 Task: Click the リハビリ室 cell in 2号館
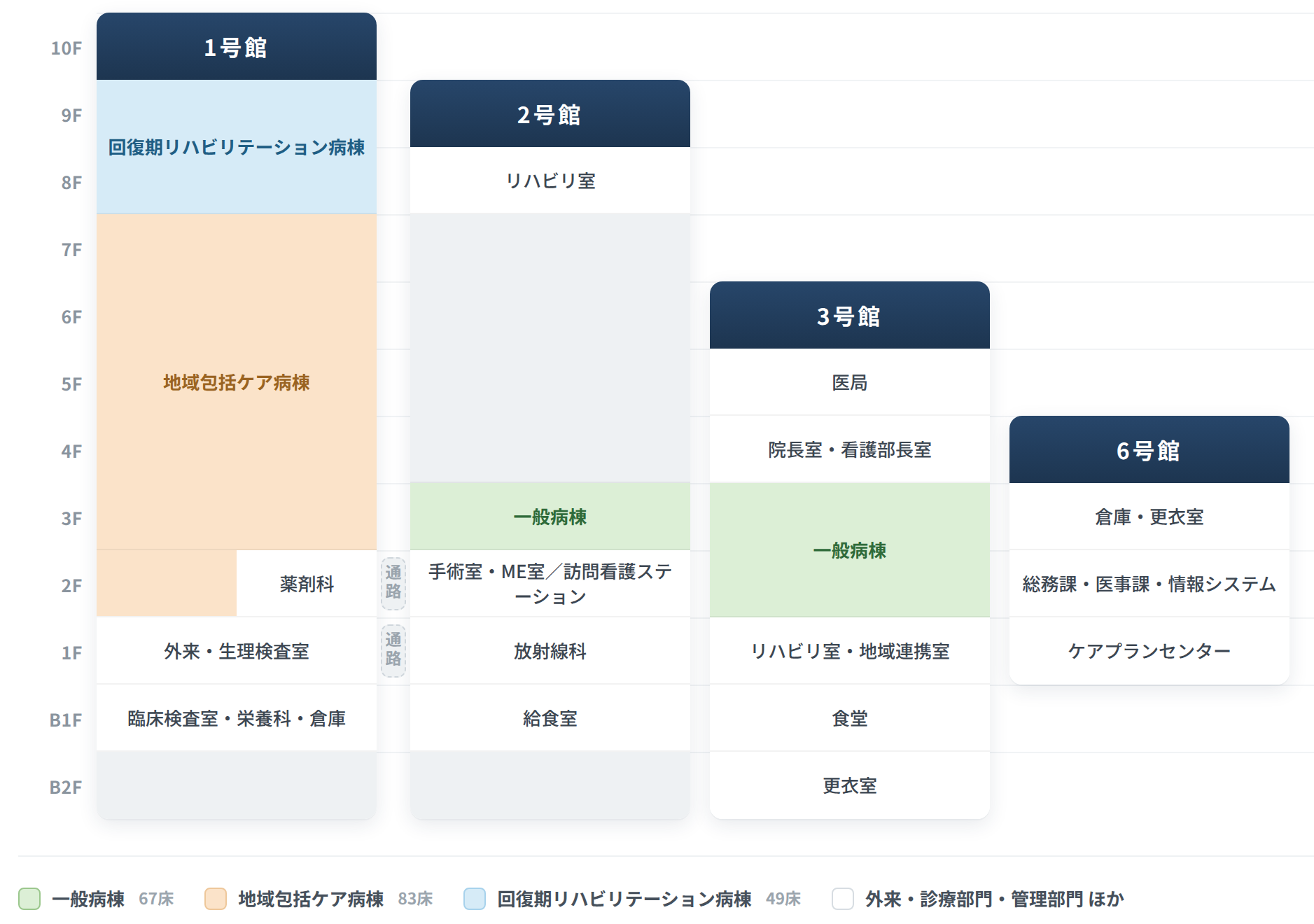coord(550,181)
